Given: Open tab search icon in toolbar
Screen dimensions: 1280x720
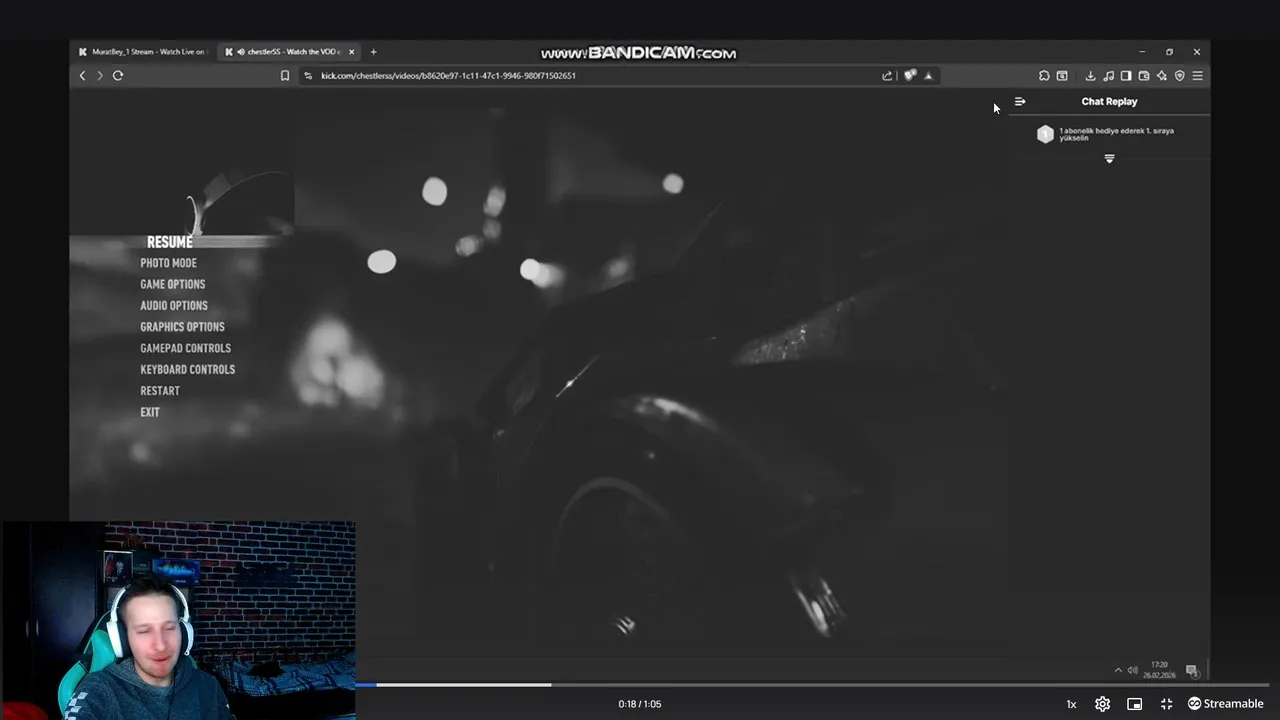Looking at the screenshot, I should tap(1062, 76).
